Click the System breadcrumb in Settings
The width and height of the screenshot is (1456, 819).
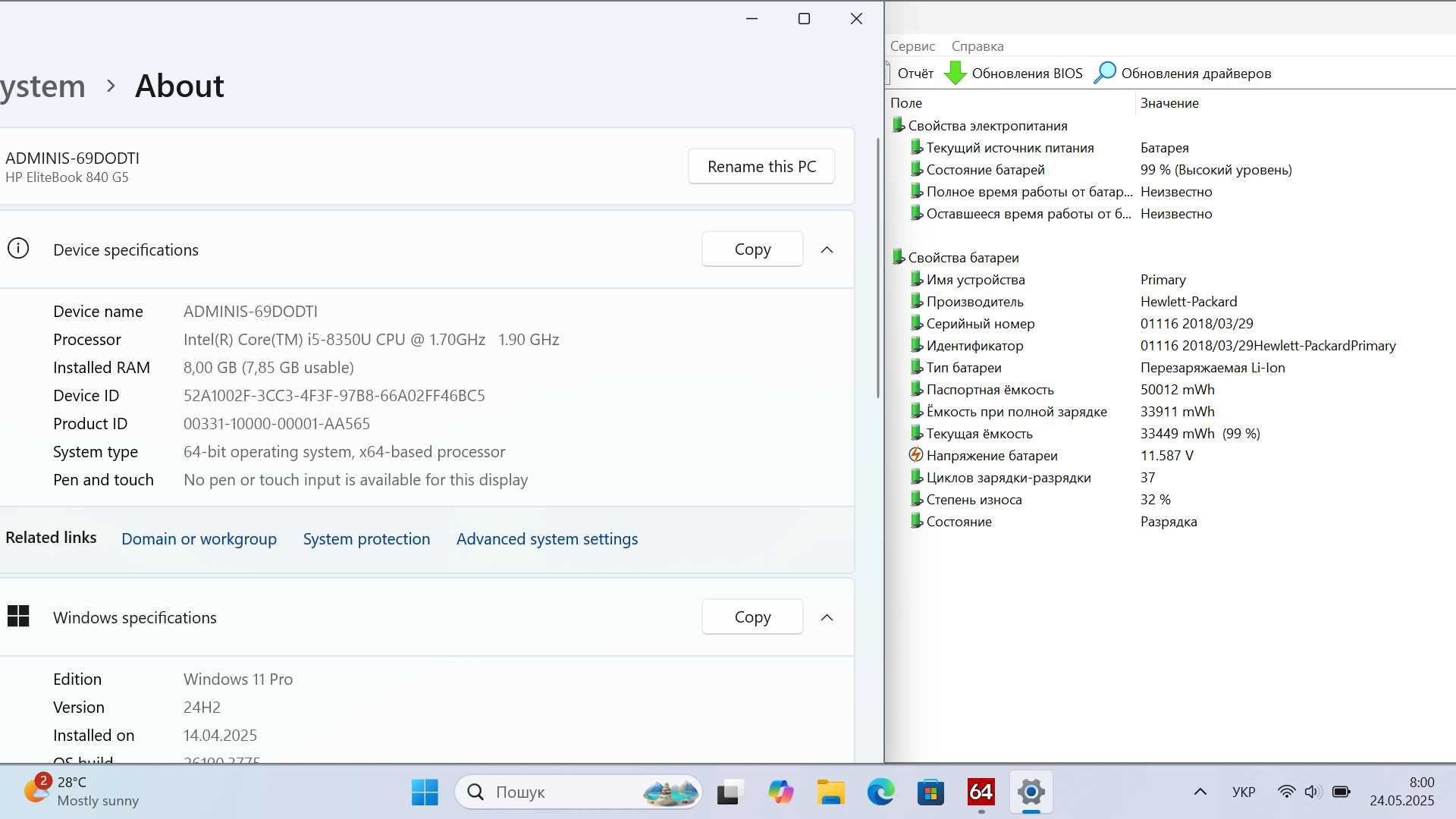tap(42, 86)
